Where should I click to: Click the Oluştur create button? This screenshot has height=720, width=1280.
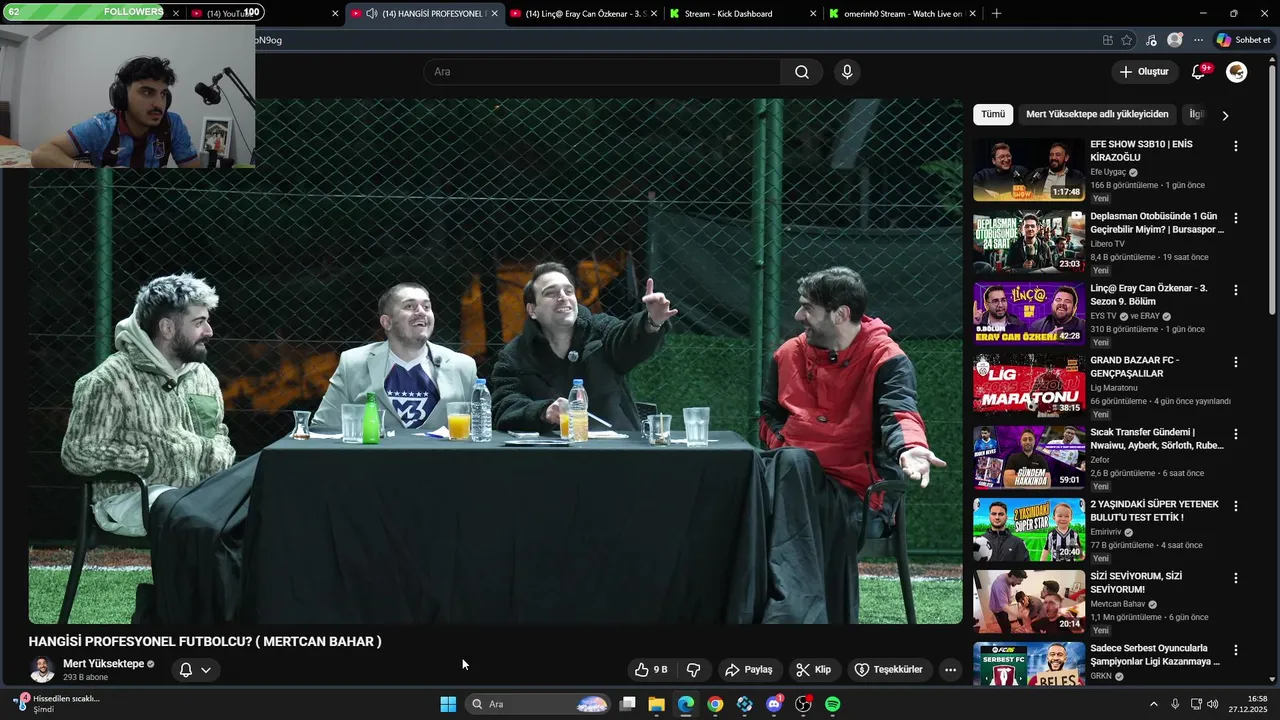[x=1144, y=72]
